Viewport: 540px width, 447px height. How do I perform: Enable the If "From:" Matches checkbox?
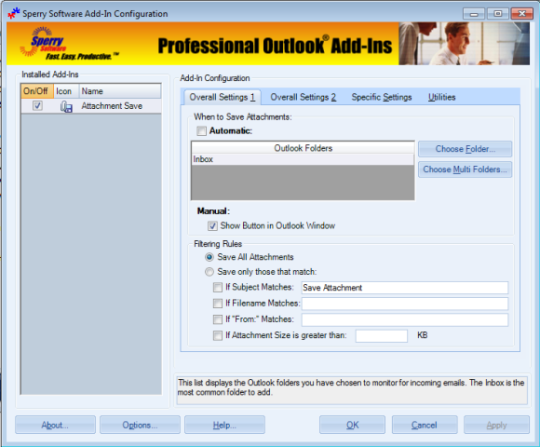pyautogui.click(x=218, y=320)
